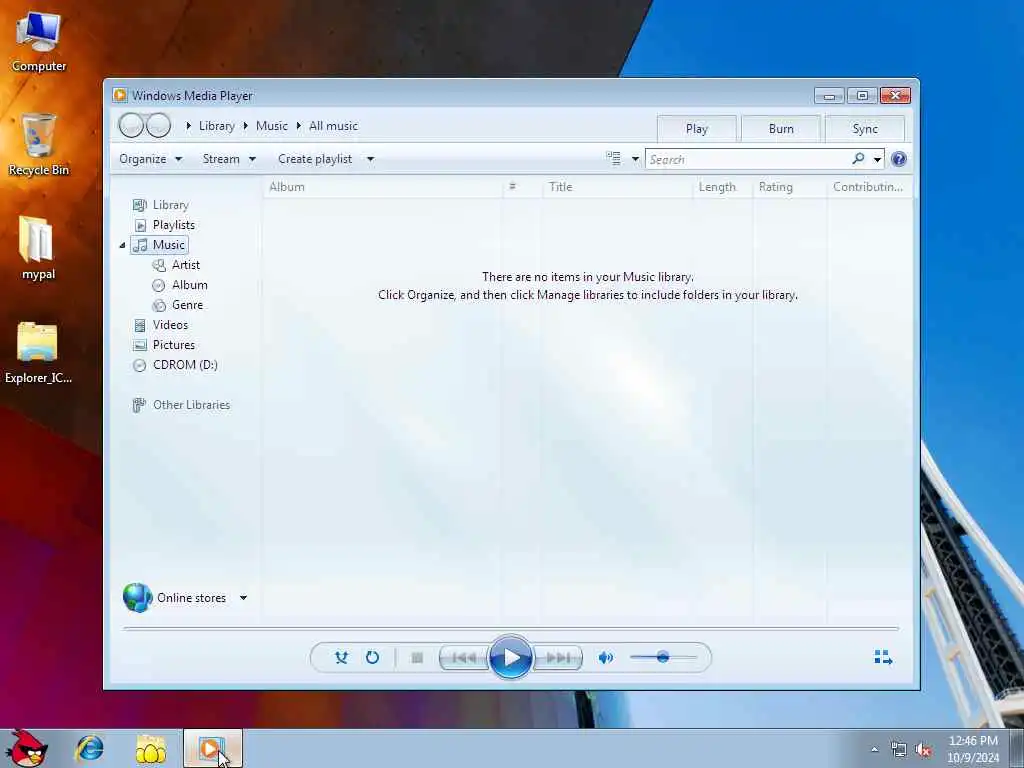Switch to the Burn tab

pos(781,129)
